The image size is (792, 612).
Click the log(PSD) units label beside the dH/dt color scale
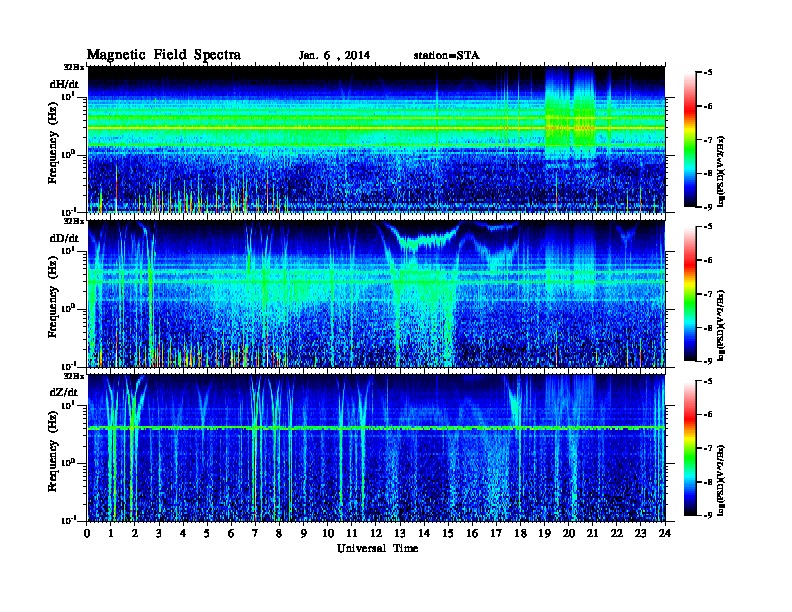[721, 171]
